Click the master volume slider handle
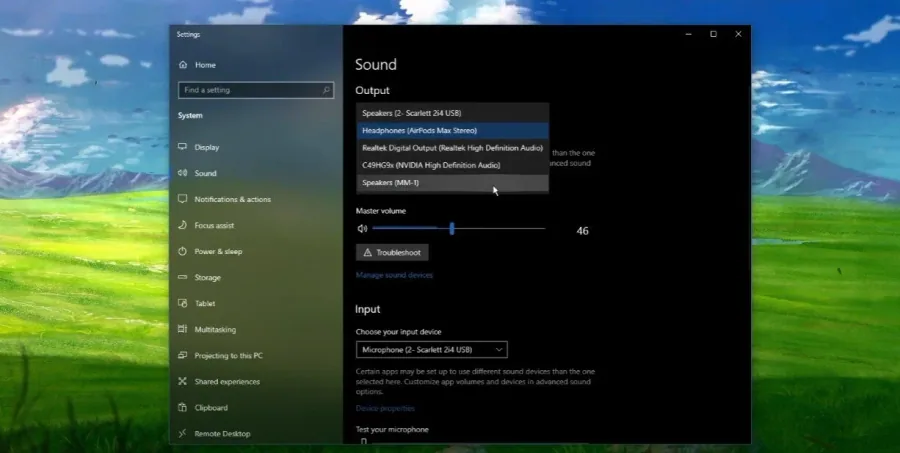The height and width of the screenshot is (453, 900). (x=452, y=229)
